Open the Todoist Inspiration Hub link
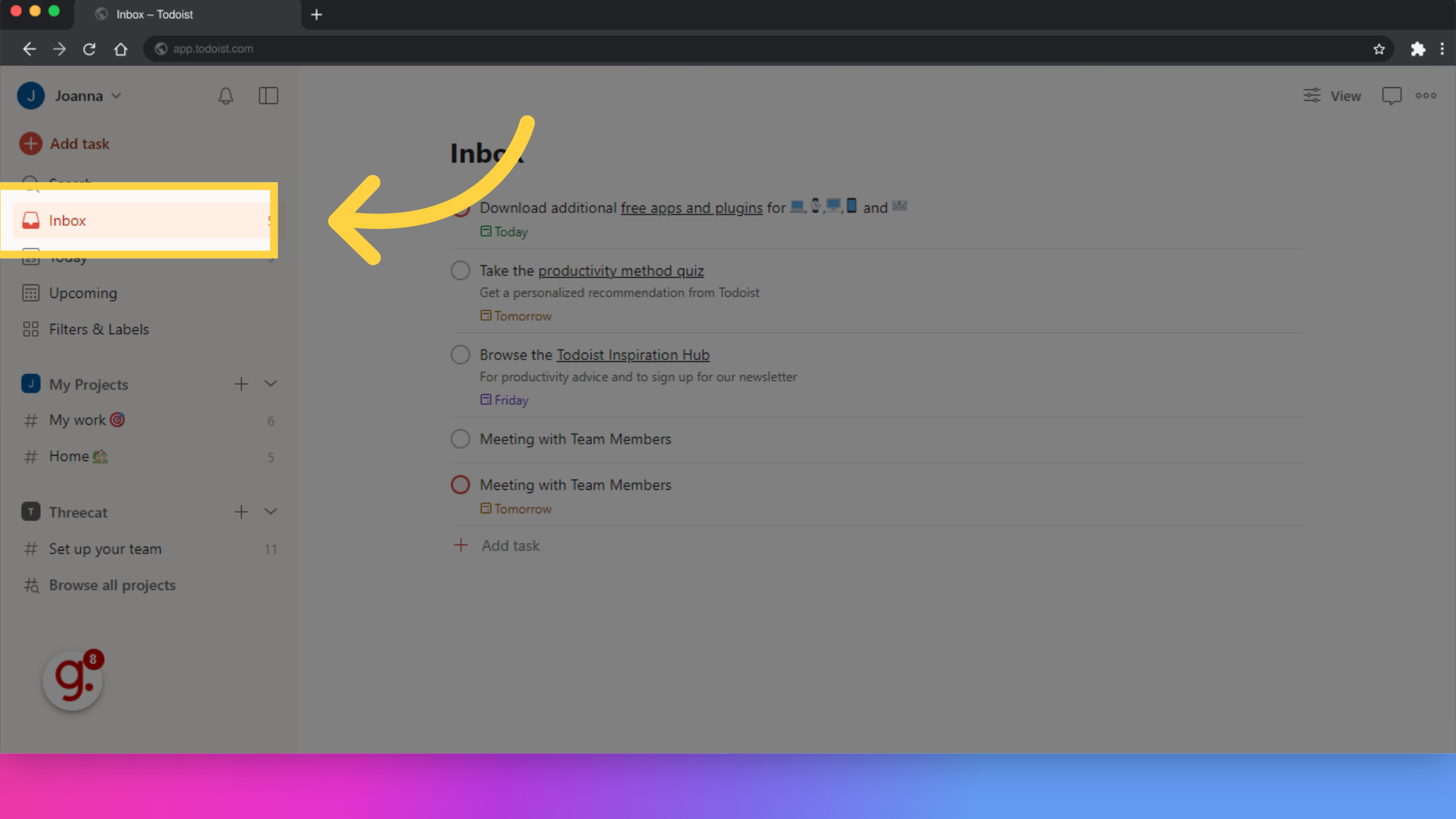Image resolution: width=1456 pixels, height=819 pixels. pyautogui.click(x=633, y=355)
